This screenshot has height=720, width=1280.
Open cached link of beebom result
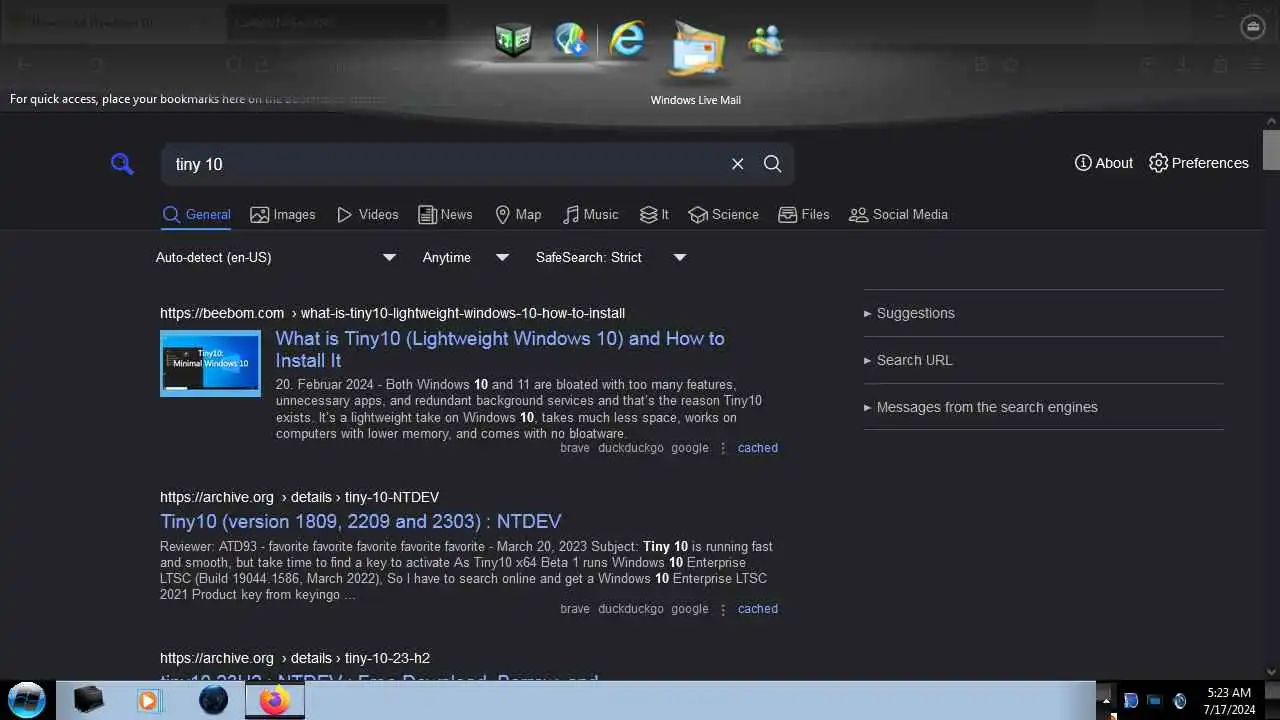758,448
